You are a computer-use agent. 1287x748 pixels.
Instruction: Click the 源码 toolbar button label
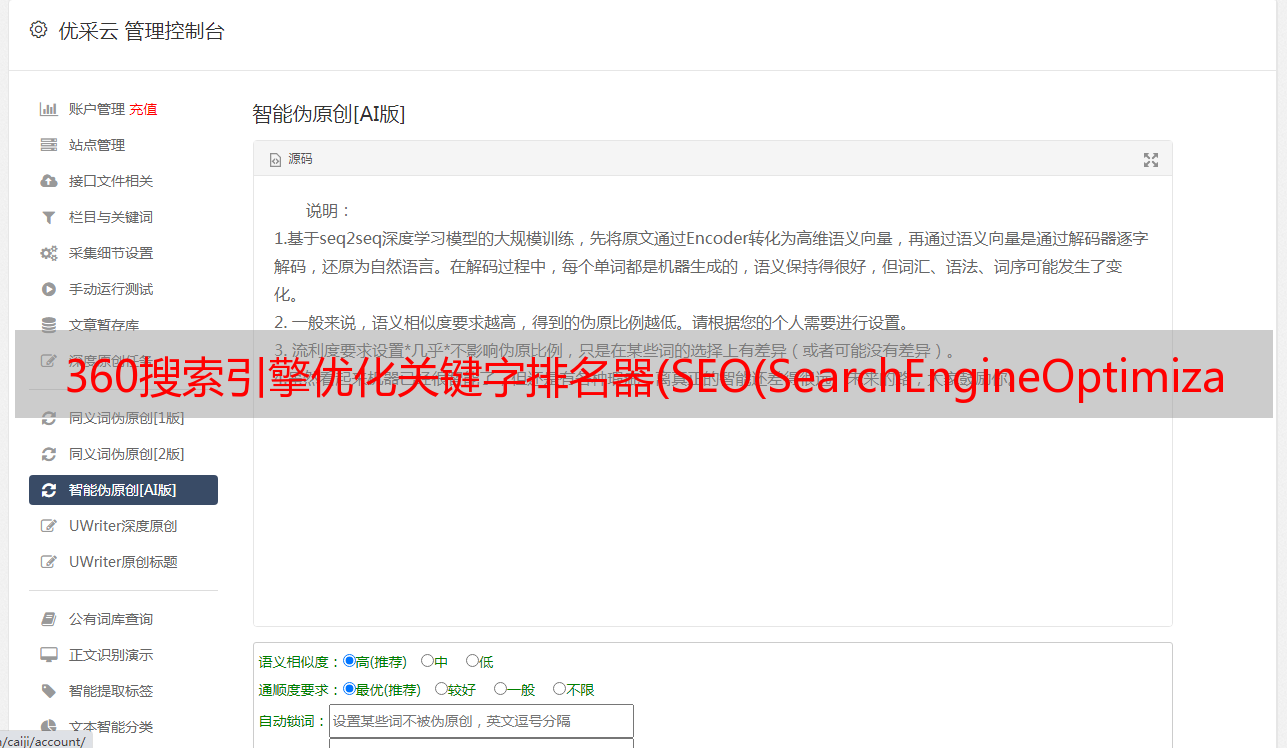pyautogui.click(x=300, y=159)
